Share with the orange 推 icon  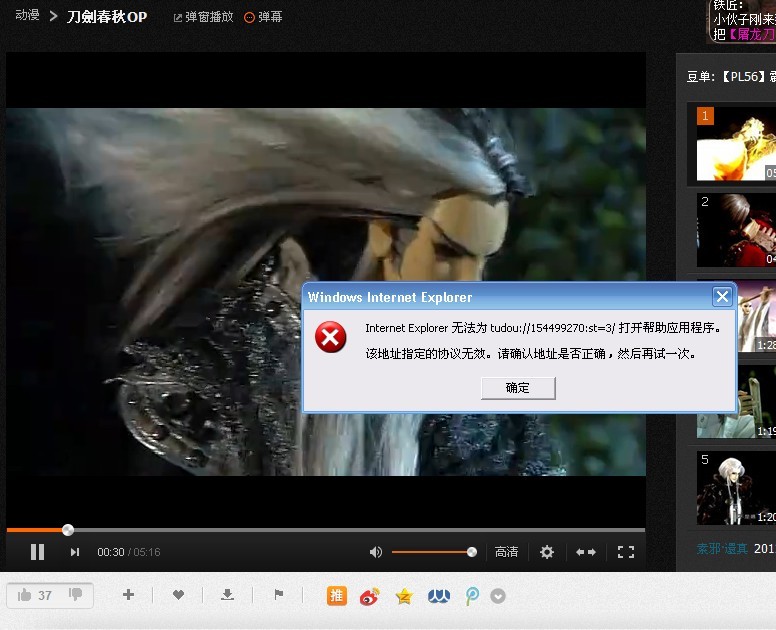(x=337, y=596)
